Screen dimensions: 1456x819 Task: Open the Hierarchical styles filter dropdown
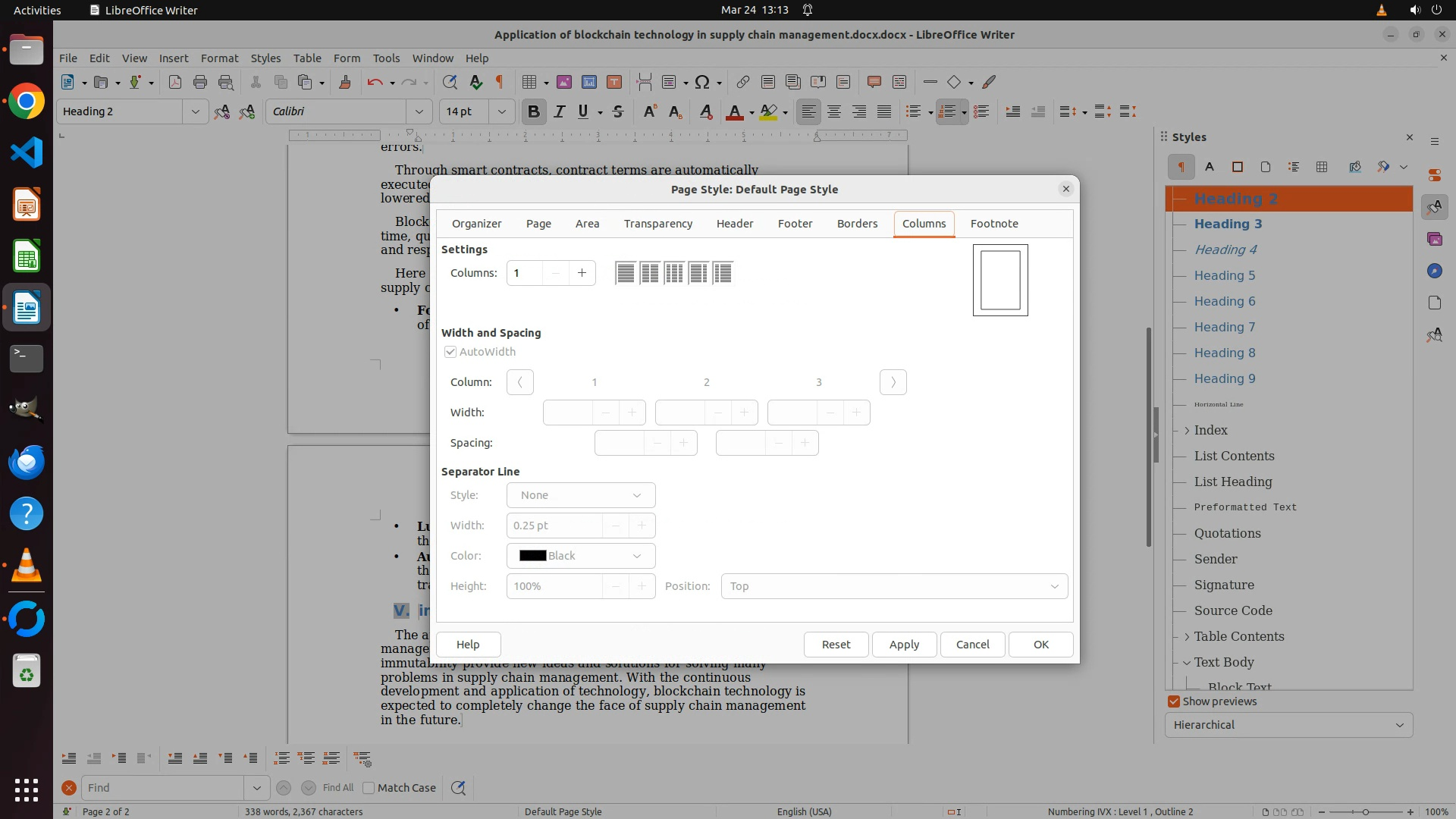[1288, 725]
